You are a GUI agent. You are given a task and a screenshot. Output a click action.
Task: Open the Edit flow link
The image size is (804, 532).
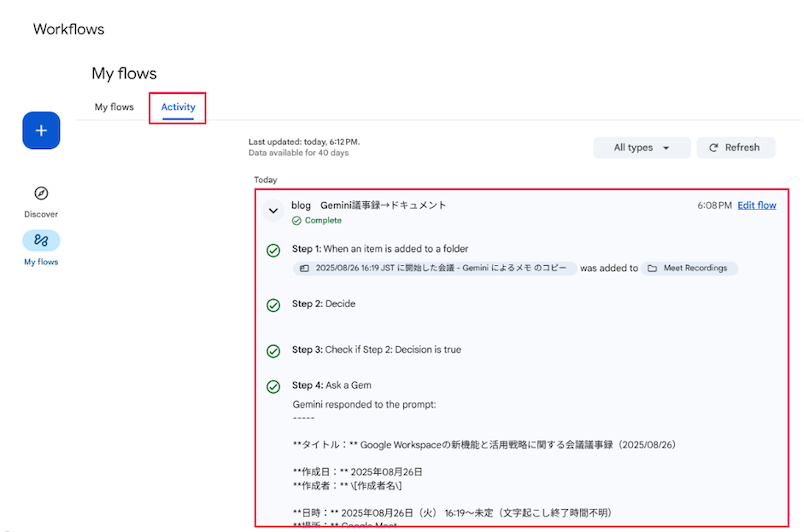pos(757,205)
